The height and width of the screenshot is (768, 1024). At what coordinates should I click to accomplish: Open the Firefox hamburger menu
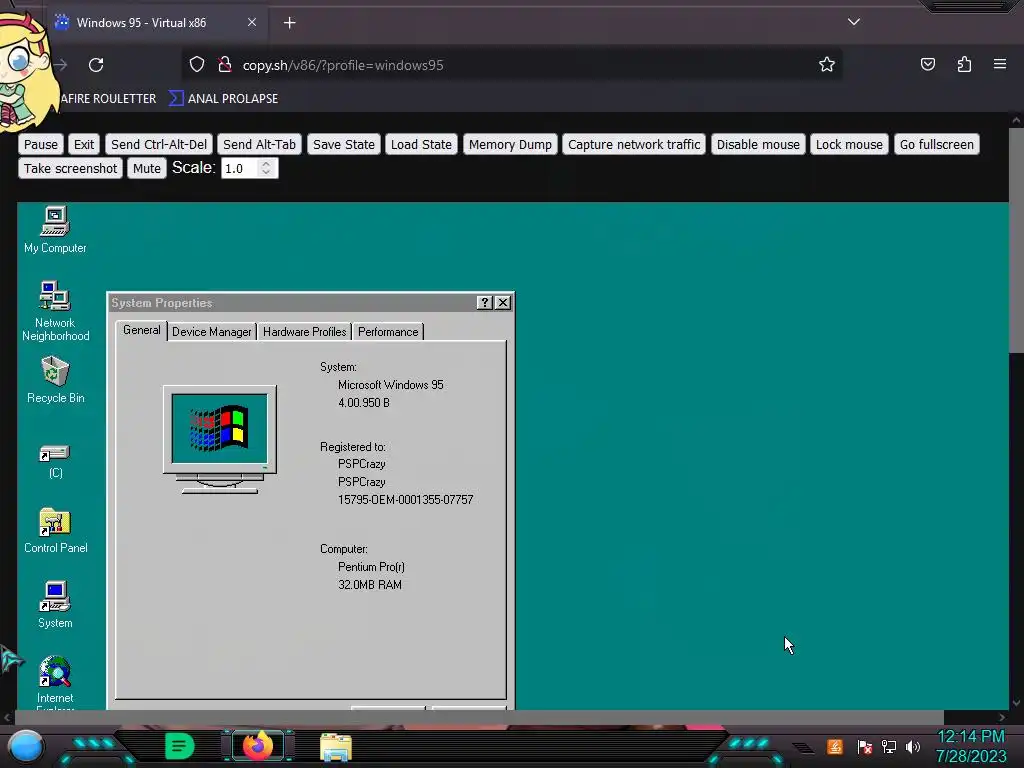click(999, 64)
